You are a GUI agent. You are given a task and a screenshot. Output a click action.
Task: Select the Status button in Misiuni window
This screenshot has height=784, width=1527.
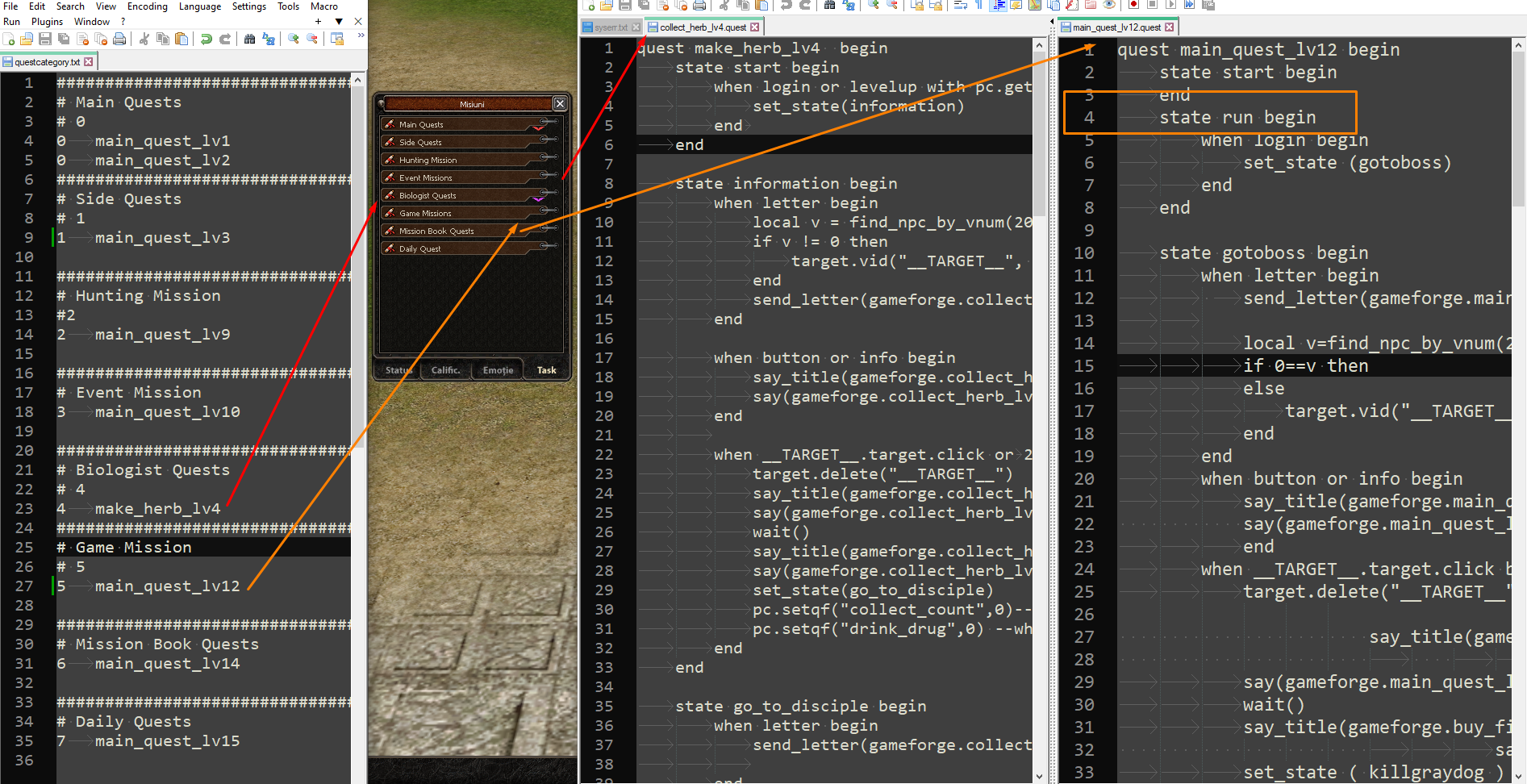coord(398,370)
